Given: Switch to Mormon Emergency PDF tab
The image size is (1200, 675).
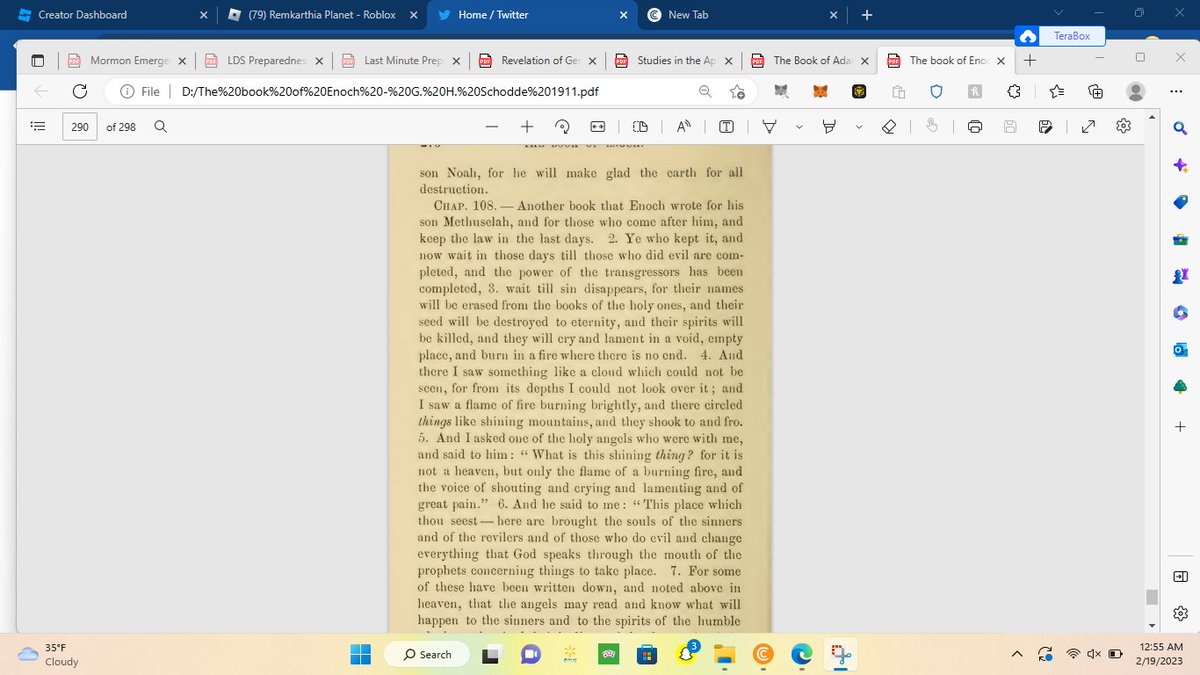Looking at the screenshot, I should [127, 60].
